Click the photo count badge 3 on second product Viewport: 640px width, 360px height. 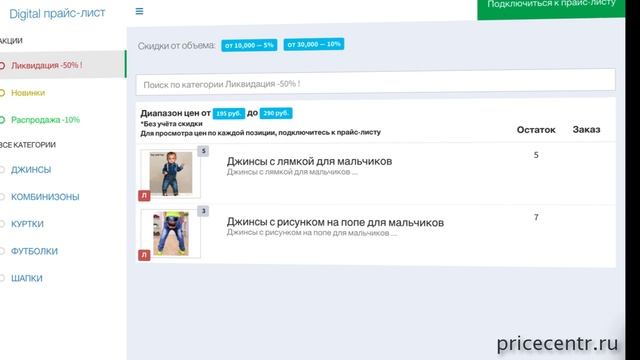pos(203,211)
